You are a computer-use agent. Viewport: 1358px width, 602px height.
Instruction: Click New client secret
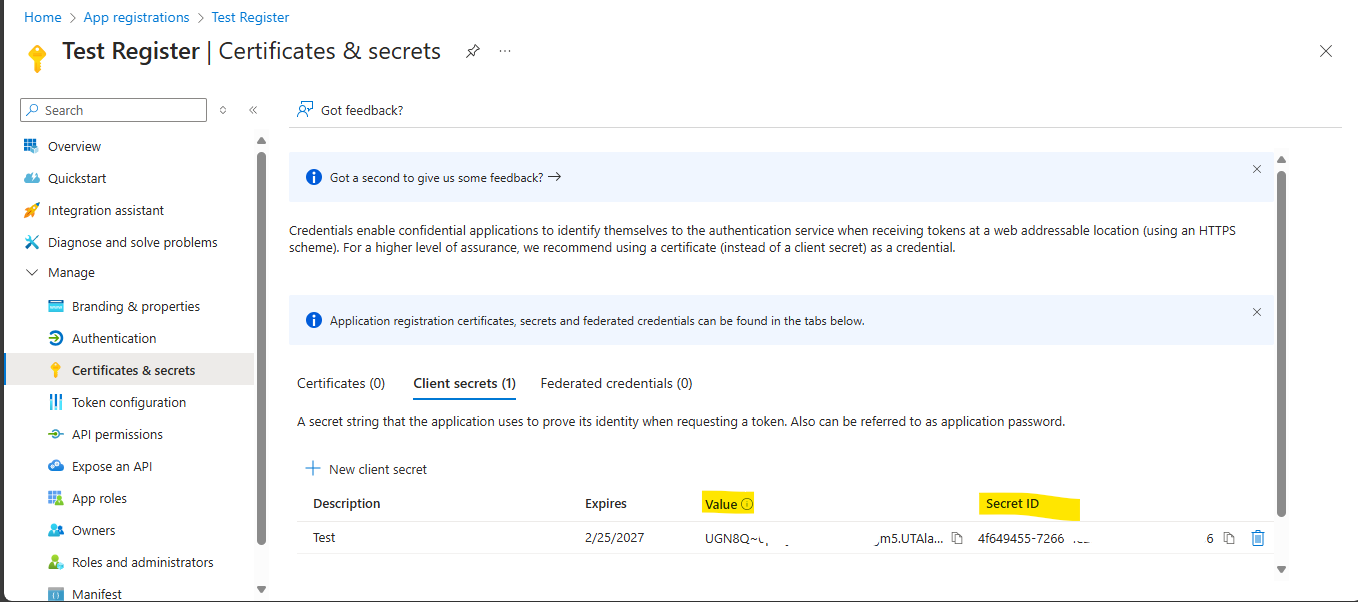click(366, 468)
